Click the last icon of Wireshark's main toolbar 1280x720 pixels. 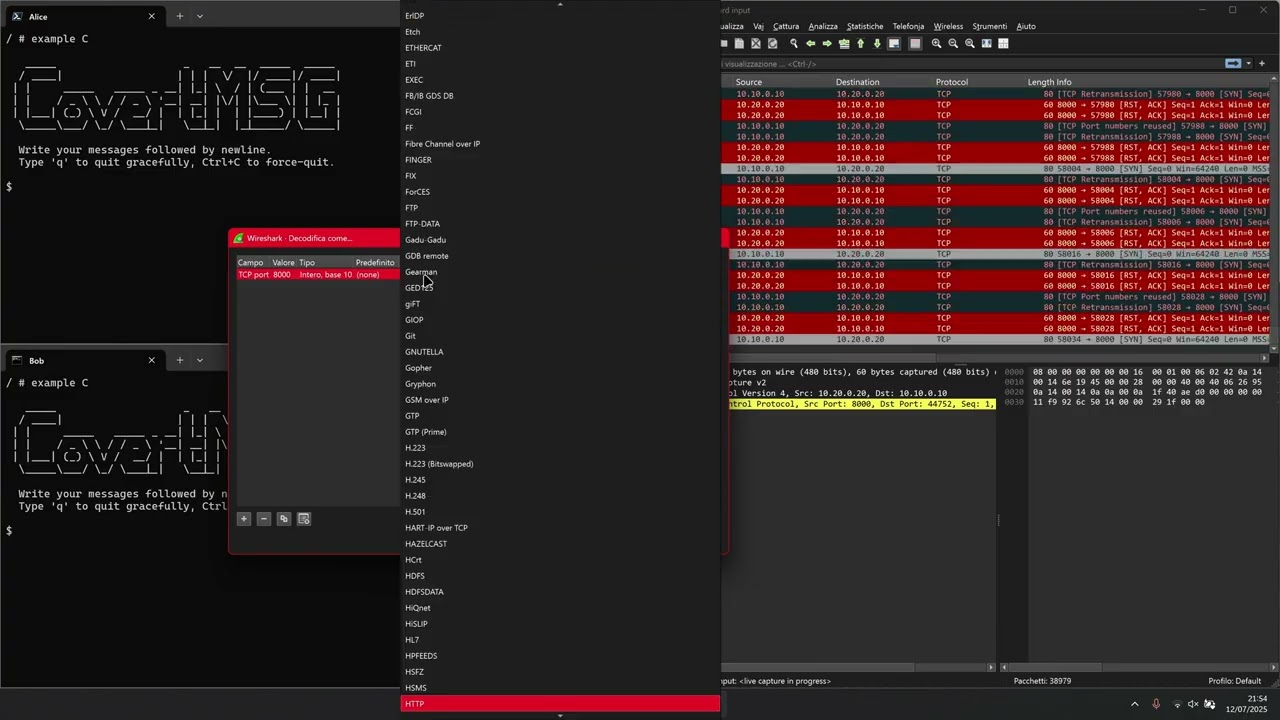coord(1003,44)
